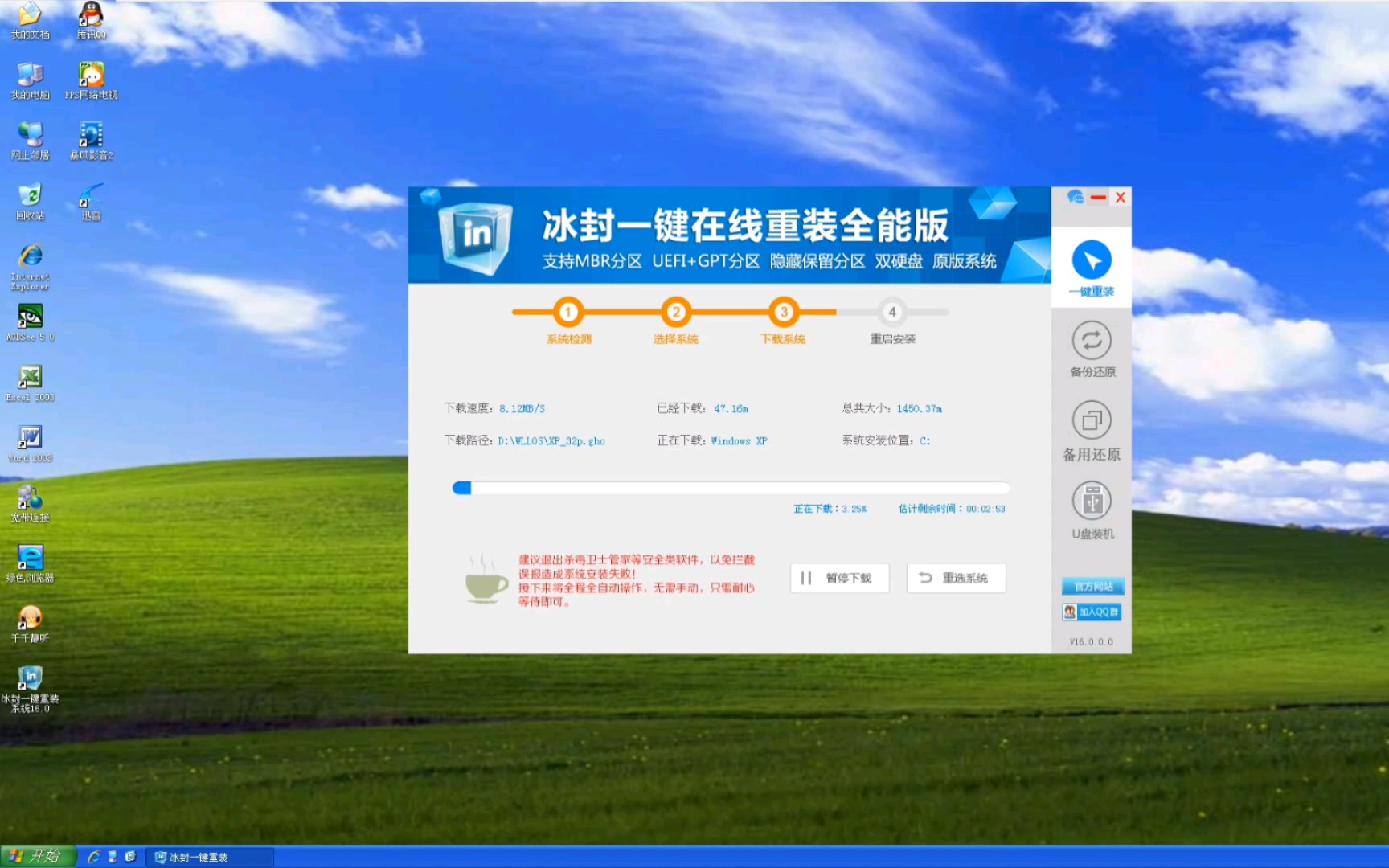The image size is (1389, 868).
Task: Click the version label V16.0.0.0
Action: click(x=1091, y=641)
